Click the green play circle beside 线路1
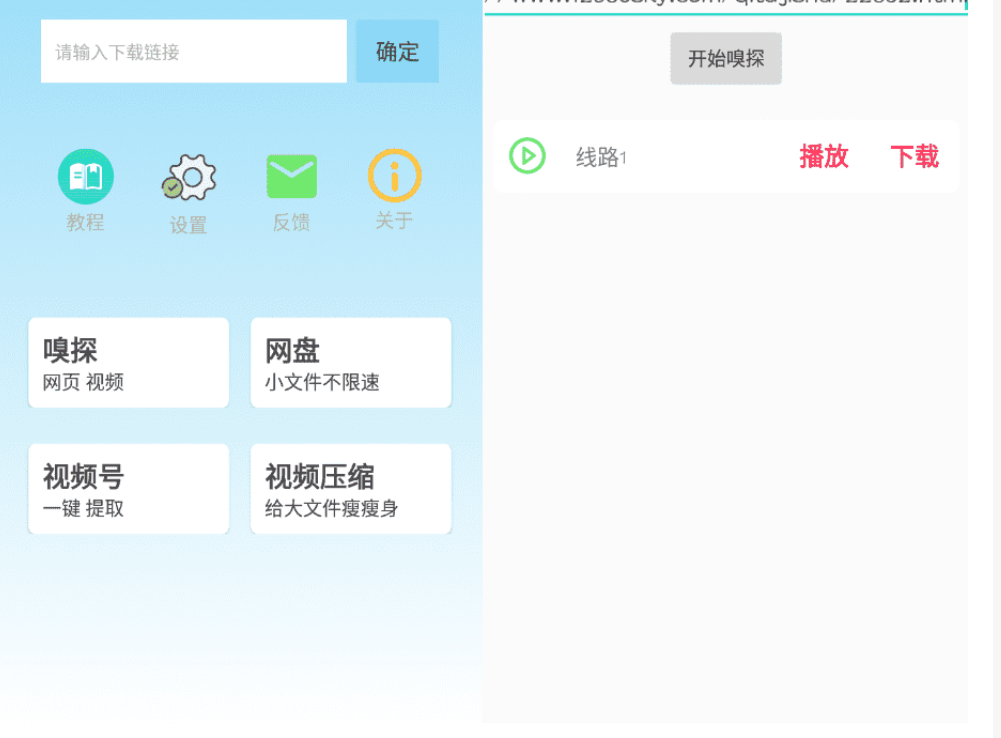The width and height of the screenshot is (1001, 738). click(527, 156)
